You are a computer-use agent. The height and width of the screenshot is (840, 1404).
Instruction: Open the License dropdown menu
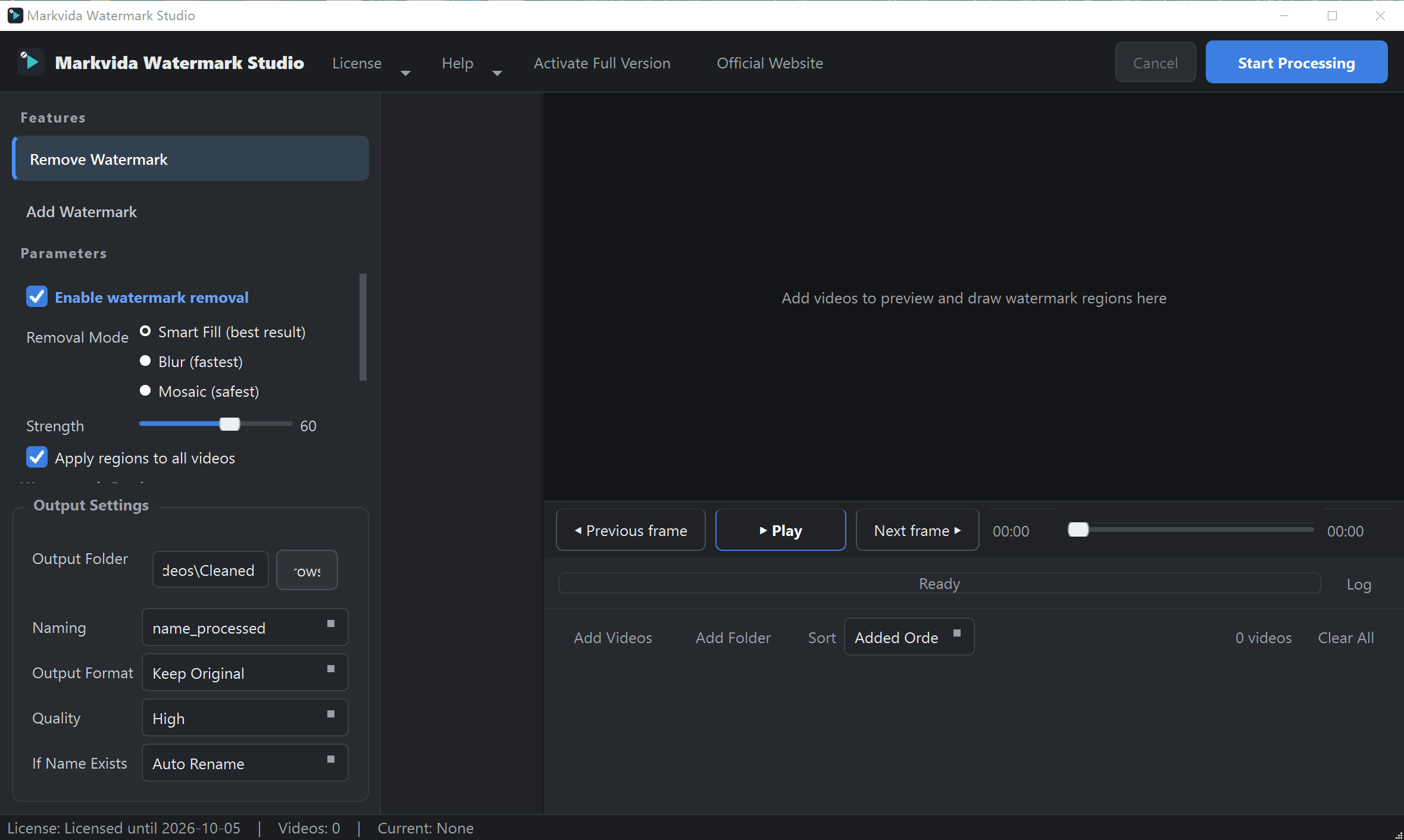pos(370,63)
